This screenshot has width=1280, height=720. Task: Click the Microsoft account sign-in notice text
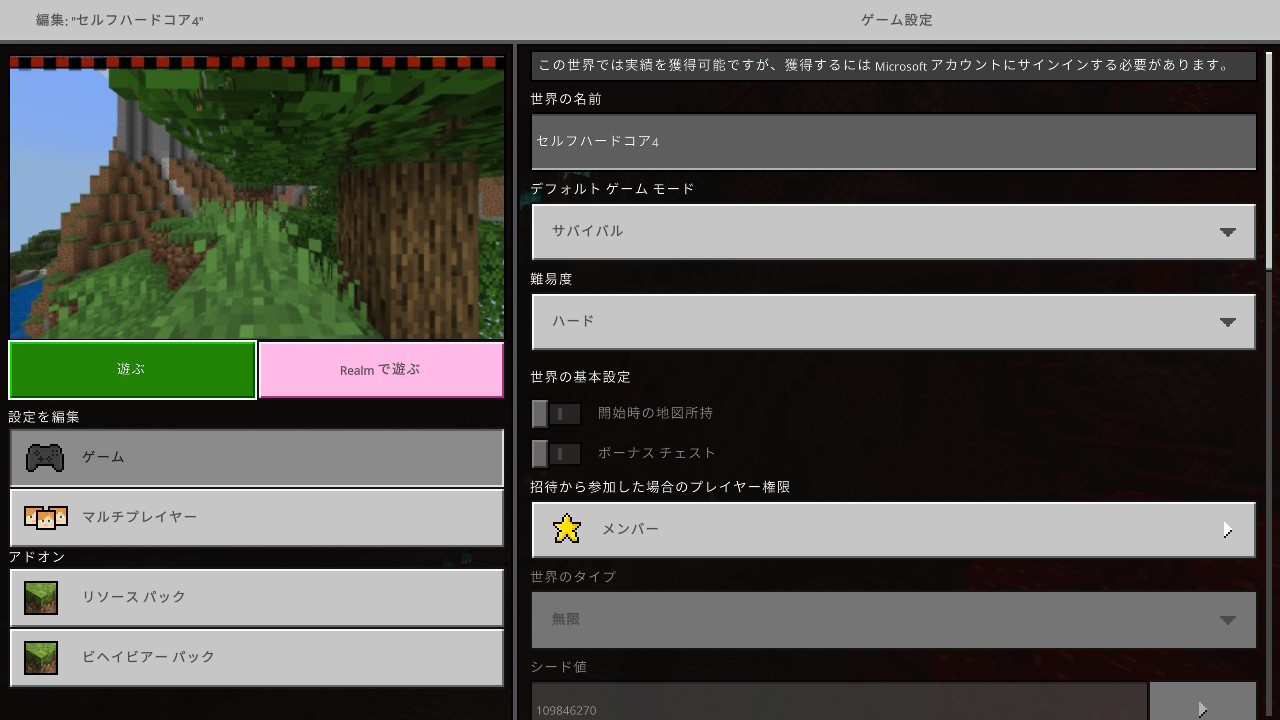coord(883,65)
